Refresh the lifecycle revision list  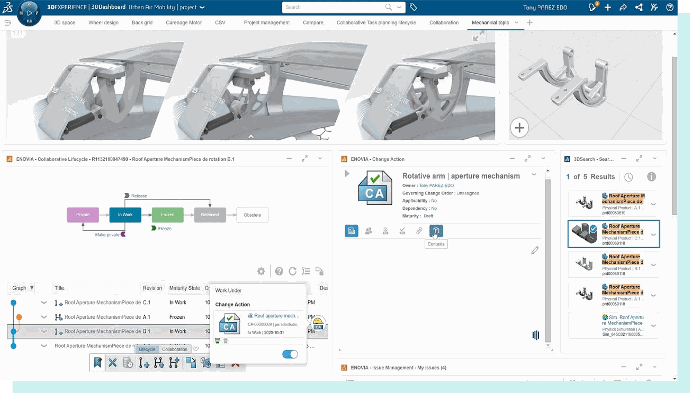(292, 271)
